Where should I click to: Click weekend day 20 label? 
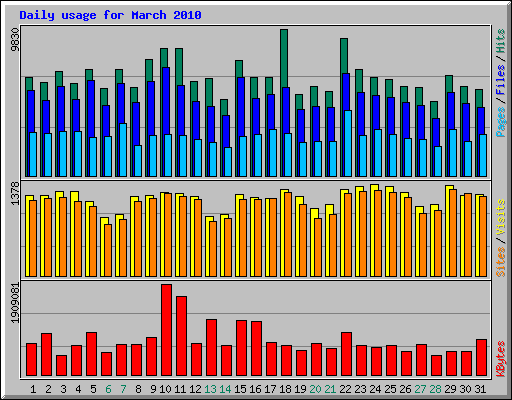point(315,389)
